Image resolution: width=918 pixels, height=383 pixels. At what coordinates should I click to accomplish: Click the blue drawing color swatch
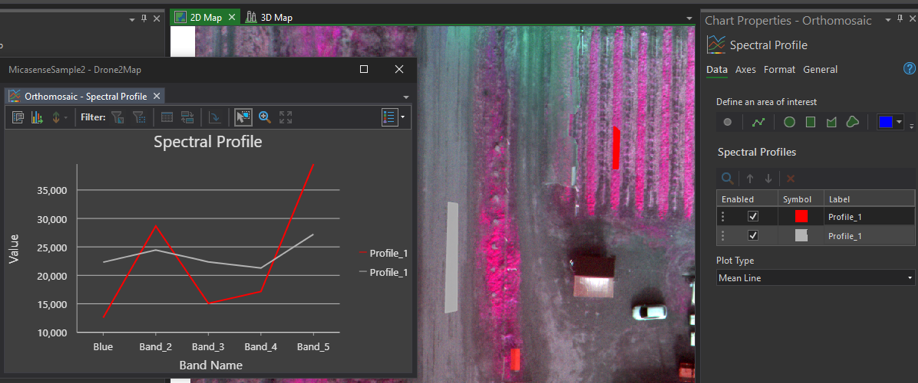tap(885, 122)
